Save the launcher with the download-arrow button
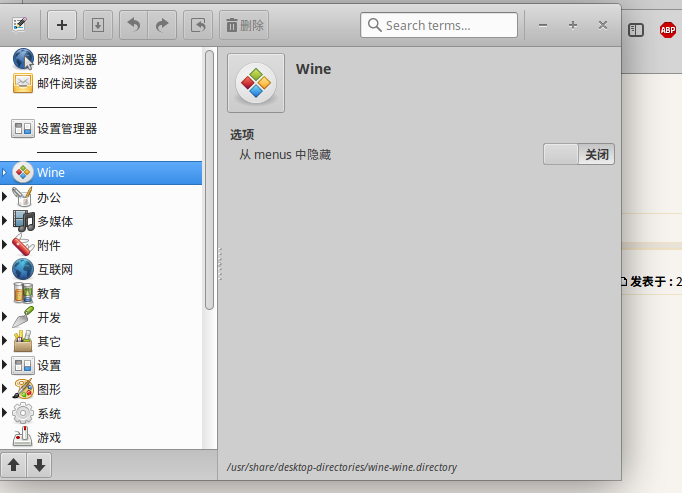Image resolution: width=682 pixels, height=493 pixels. 98,25
